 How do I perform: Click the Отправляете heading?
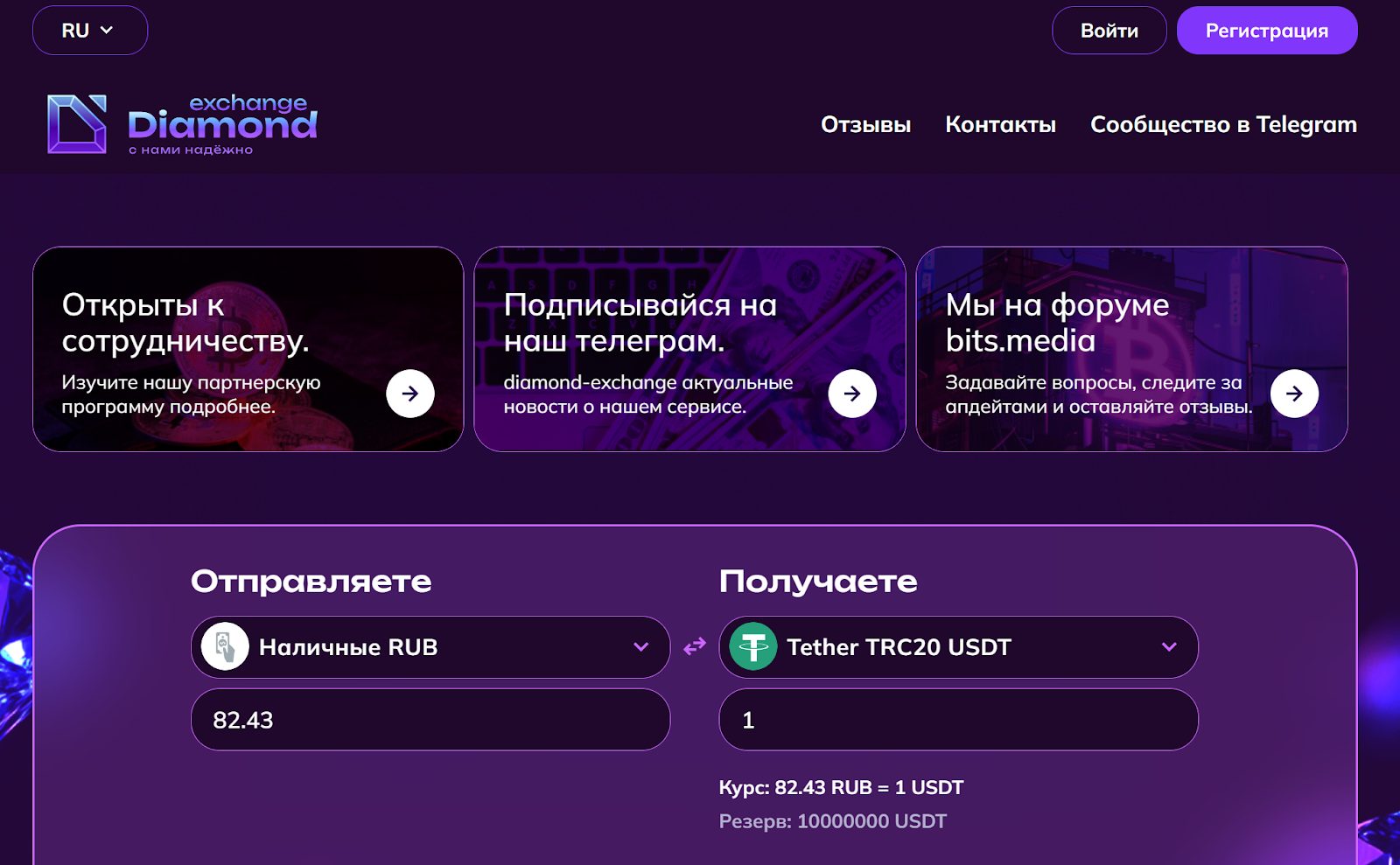[x=311, y=582]
